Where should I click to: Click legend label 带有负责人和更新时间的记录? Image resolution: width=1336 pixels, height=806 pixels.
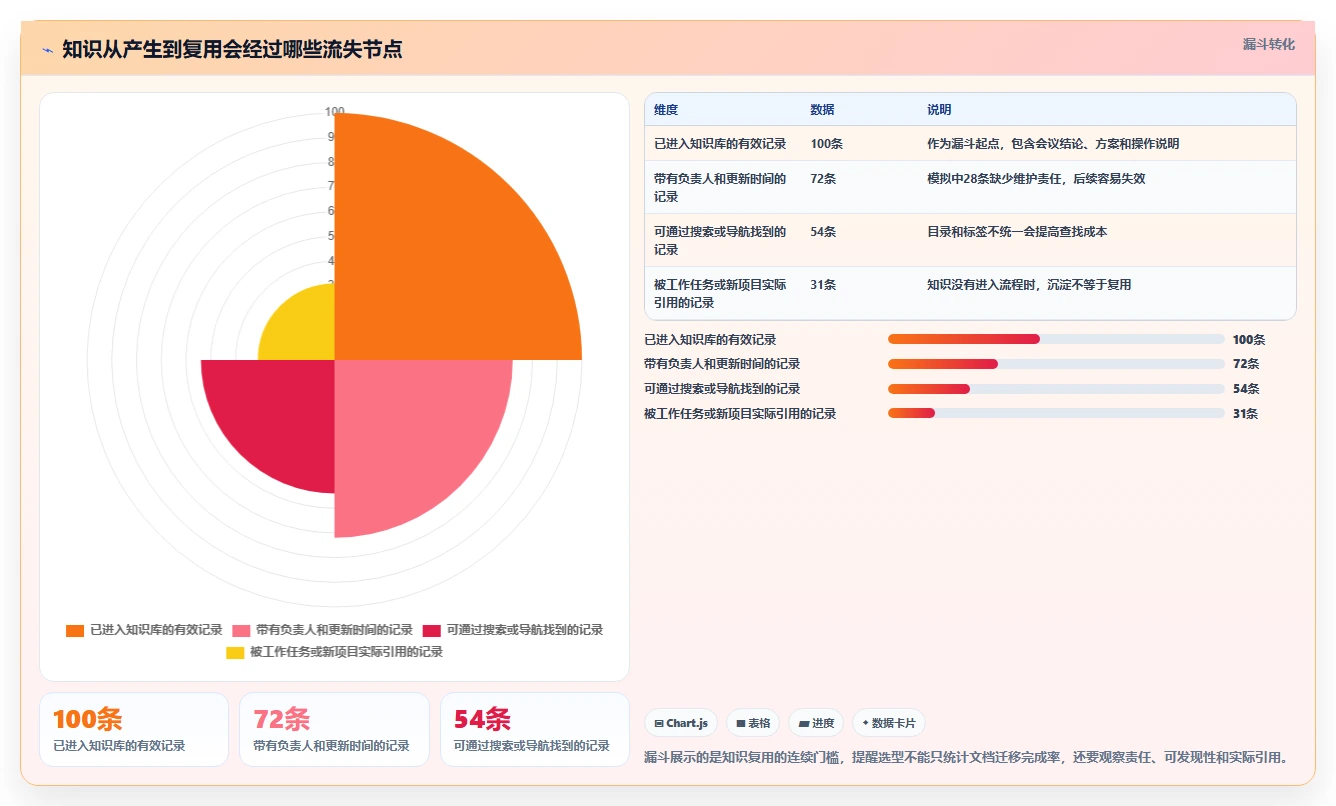pos(334,630)
